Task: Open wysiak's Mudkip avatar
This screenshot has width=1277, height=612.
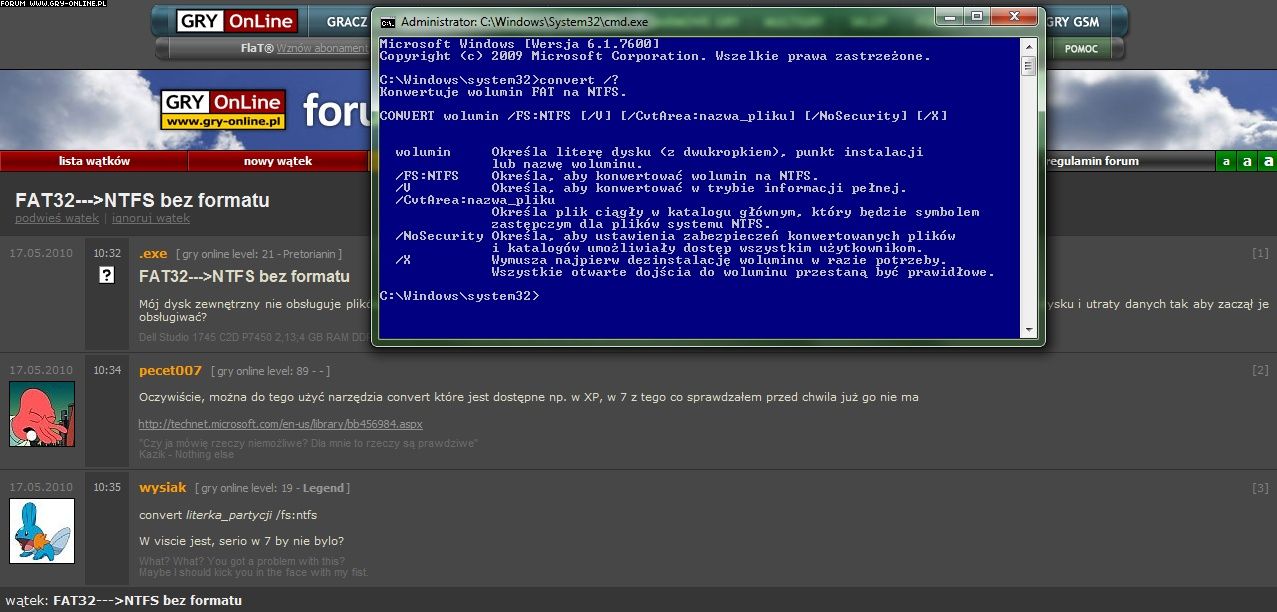Action: pos(42,531)
